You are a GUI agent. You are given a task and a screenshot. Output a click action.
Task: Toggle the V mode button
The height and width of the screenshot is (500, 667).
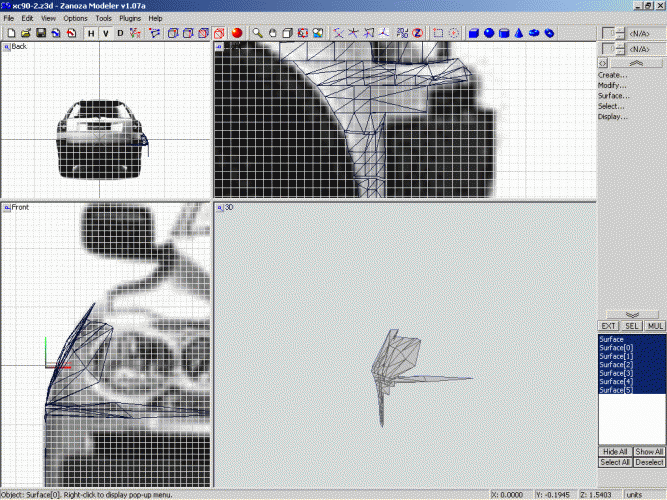(106, 33)
